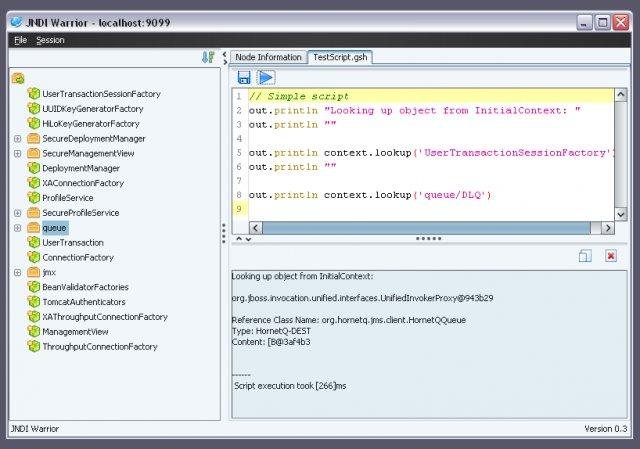Click the TomcatAuthenticators node icon
This screenshot has height=449, width=640.
tap(33, 302)
